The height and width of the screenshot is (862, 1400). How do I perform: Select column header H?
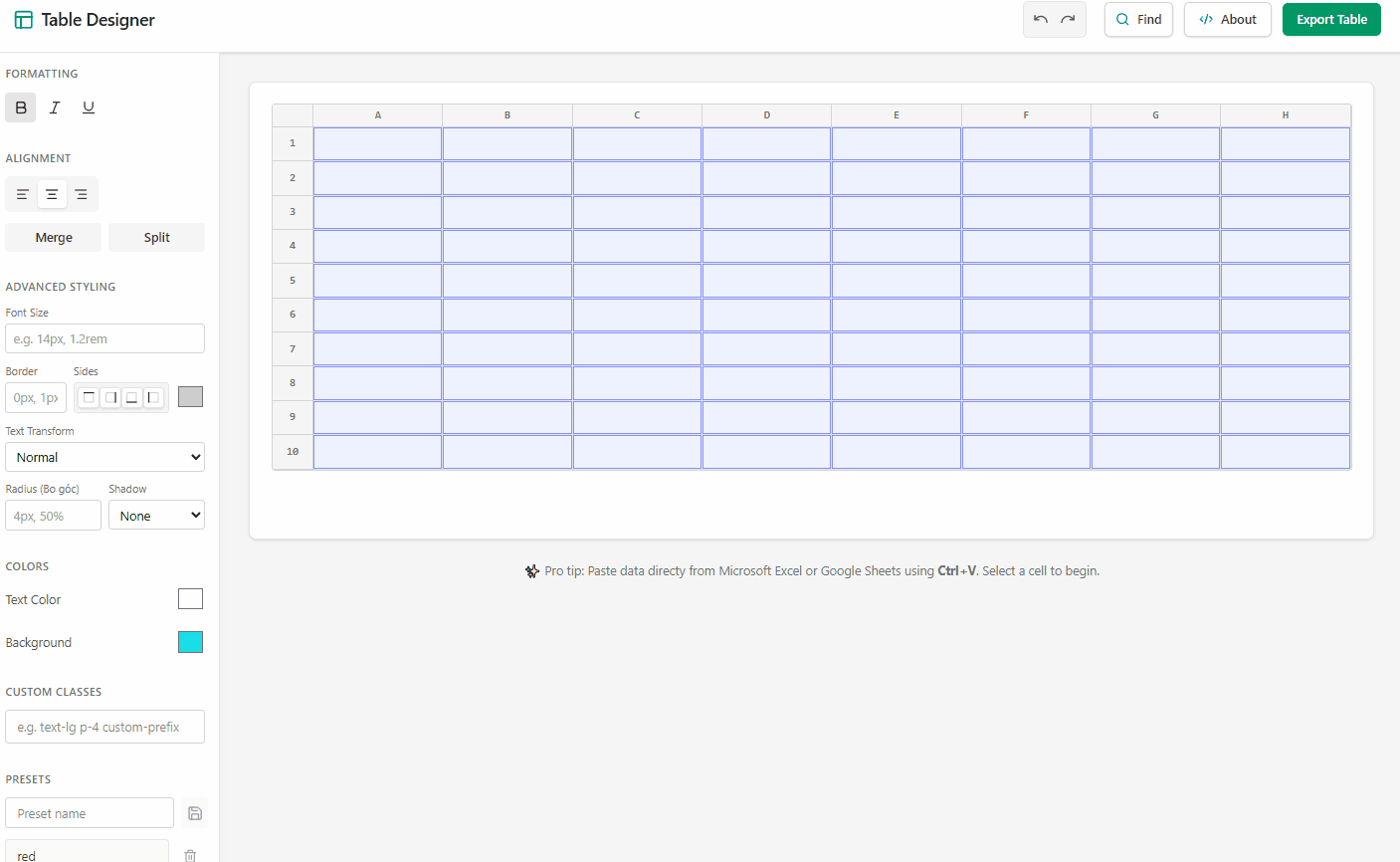1286,115
